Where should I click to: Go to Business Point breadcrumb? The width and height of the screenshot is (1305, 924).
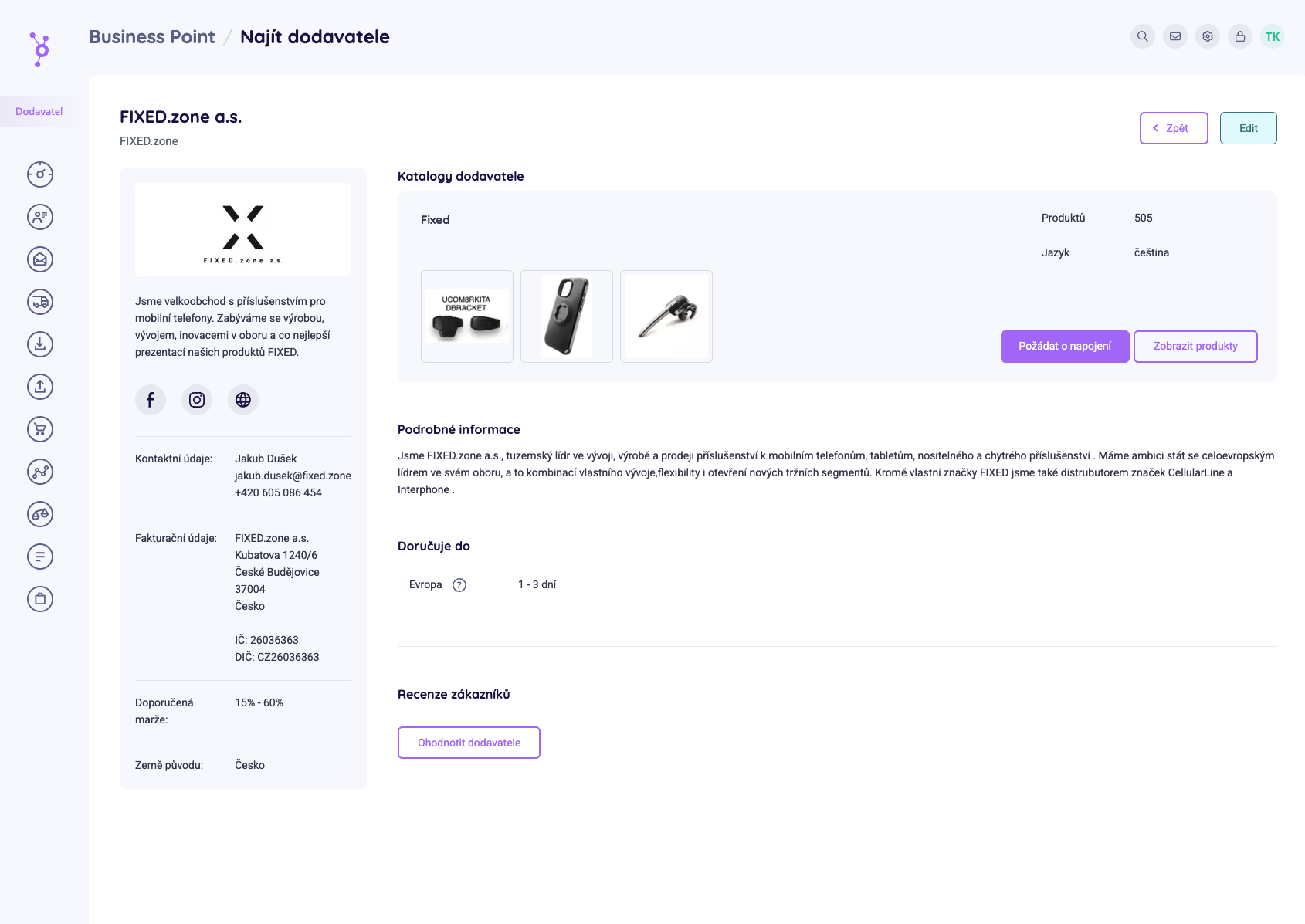pyautogui.click(x=152, y=37)
